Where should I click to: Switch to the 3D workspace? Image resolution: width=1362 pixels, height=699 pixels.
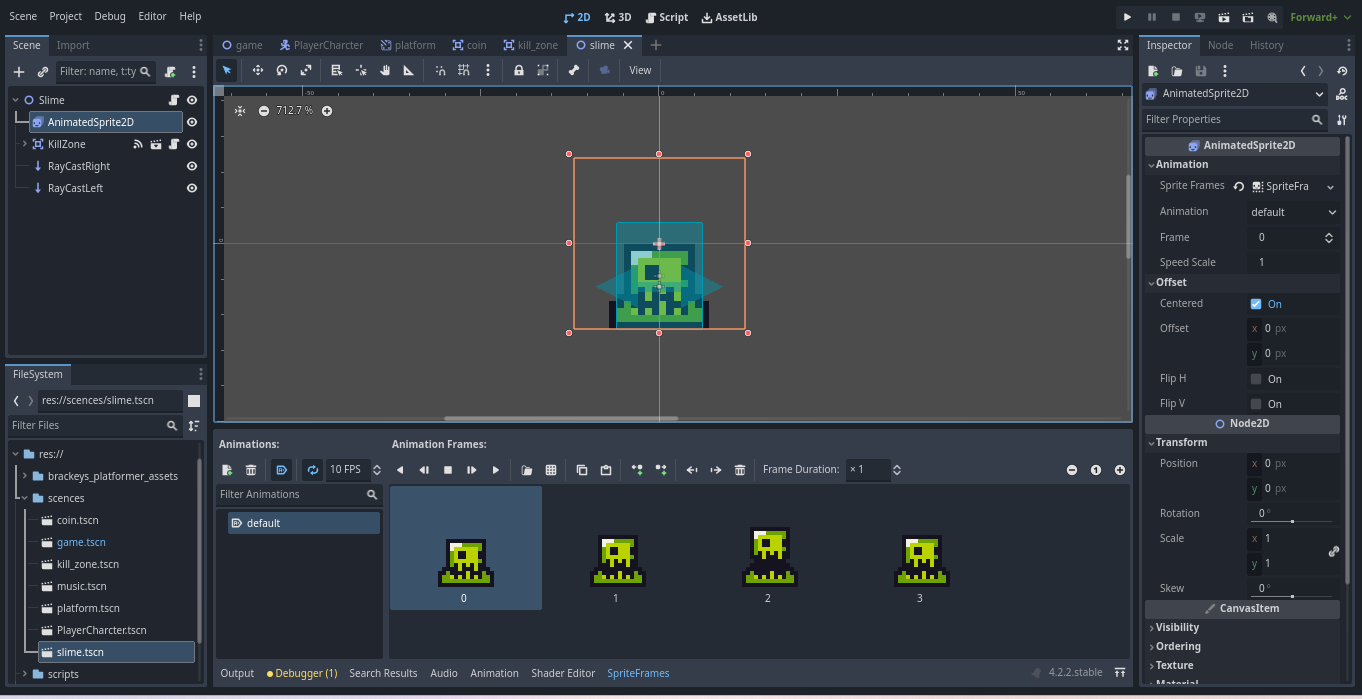click(x=618, y=17)
